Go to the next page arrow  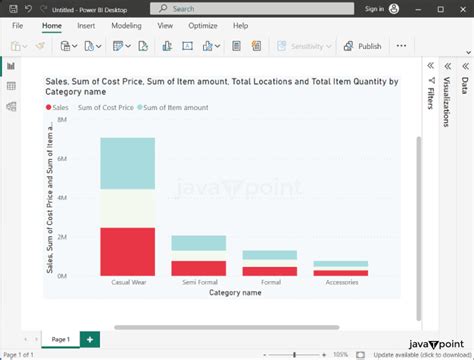click(36, 339)
